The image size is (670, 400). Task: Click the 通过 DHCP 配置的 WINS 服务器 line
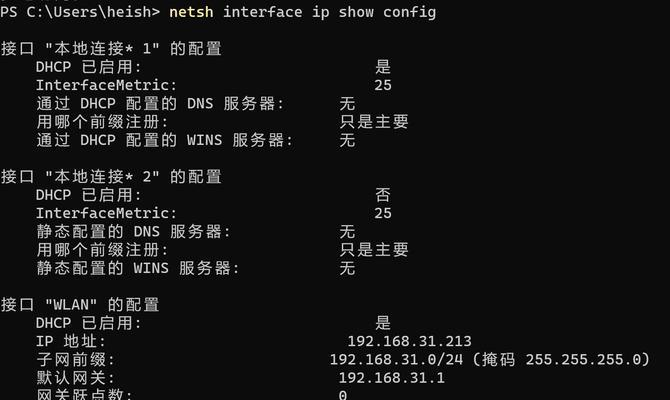(196, 140)
